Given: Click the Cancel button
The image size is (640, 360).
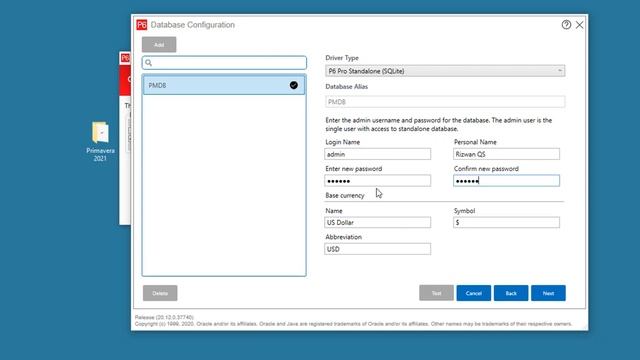Looking at the screenshot, I should pos(473,293).
